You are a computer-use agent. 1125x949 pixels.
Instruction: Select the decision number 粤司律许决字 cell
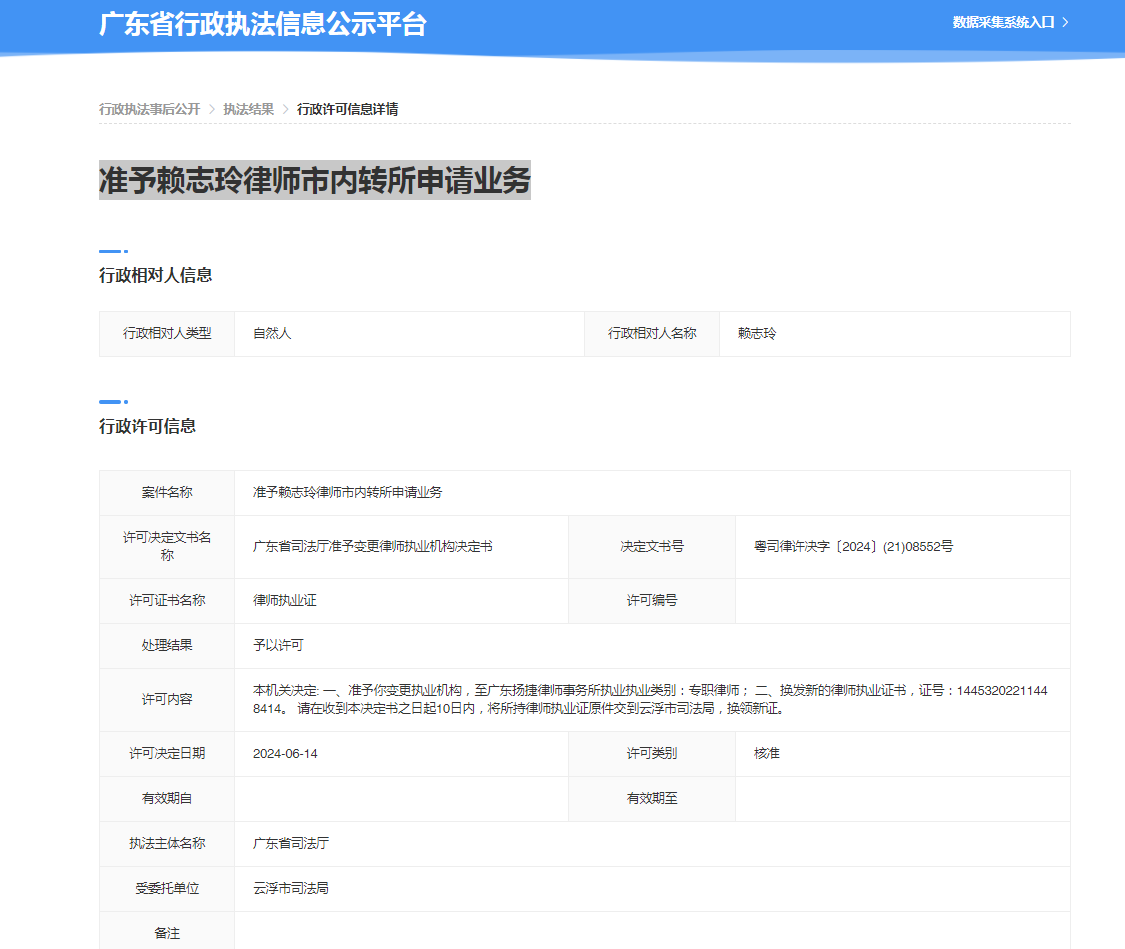coord(853,547)
